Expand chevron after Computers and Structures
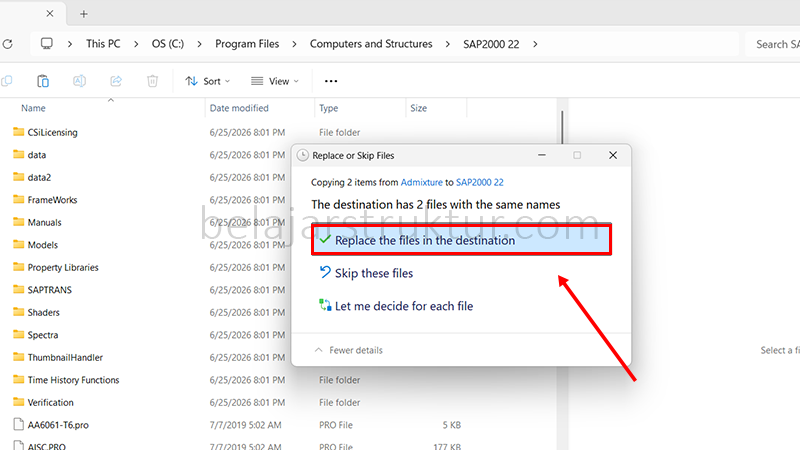 (447, 44)
